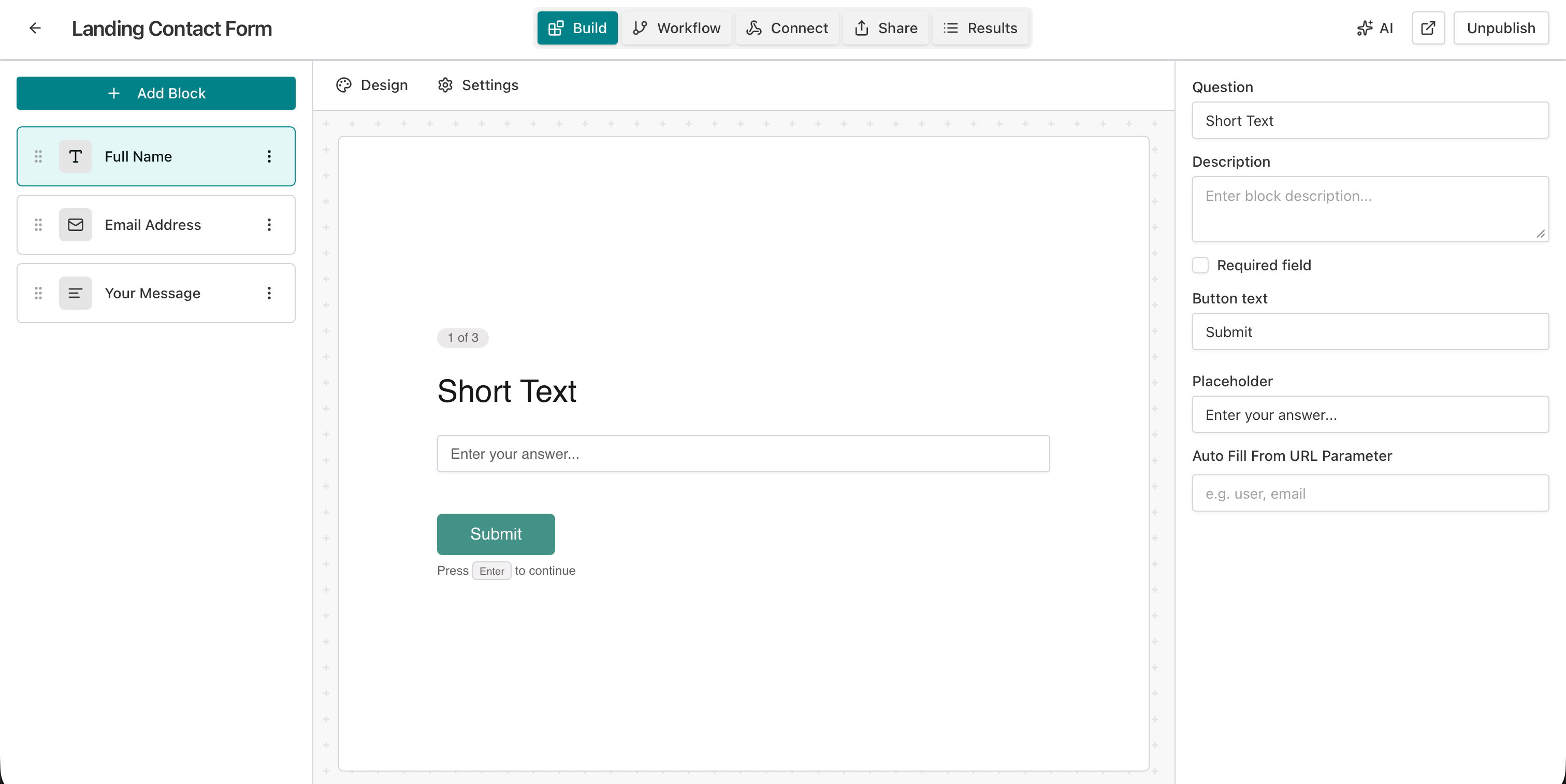
Task: Open options menu for Your Message block
Action: pos(269,293)
